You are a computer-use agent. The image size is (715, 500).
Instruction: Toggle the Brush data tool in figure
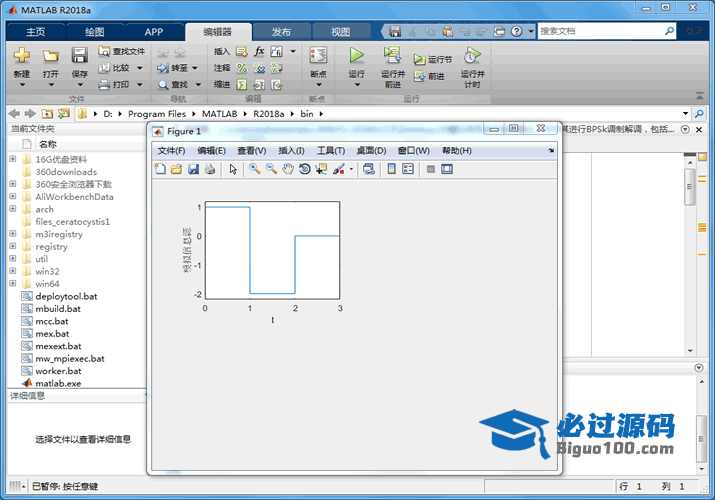338,169
